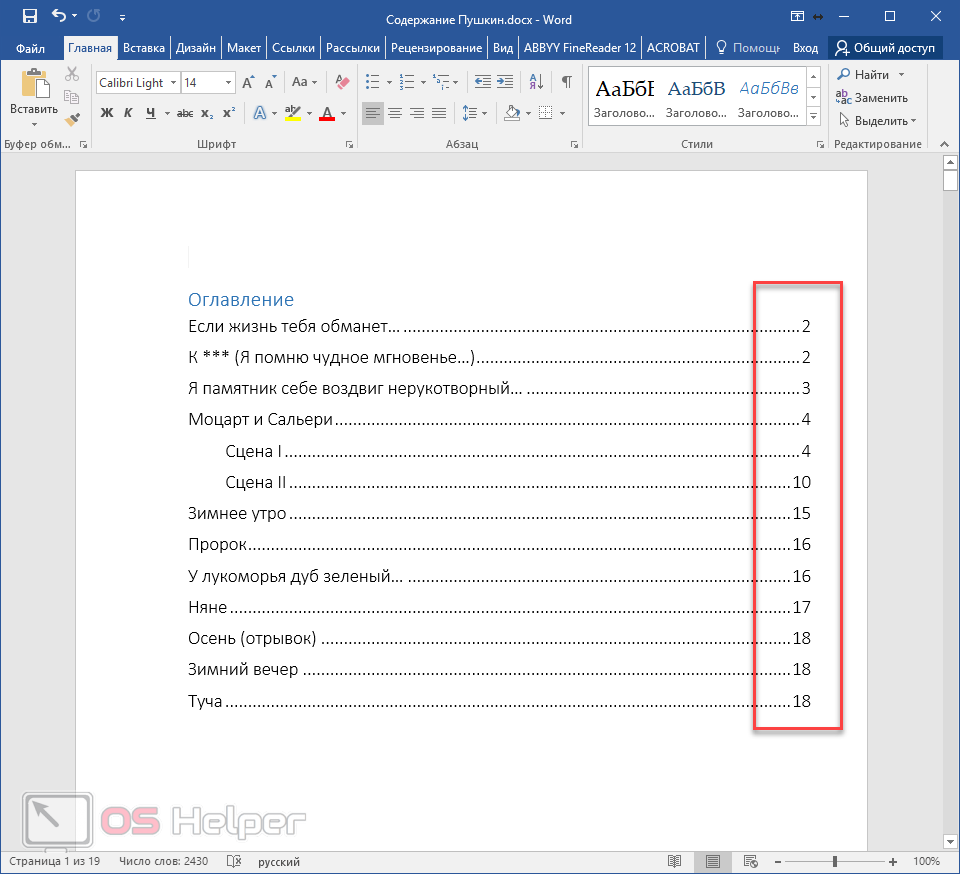The height and width of the screenshot is (874, 960).
Task: Switch to Read Mode view in status bar
Action: point(675,861)
